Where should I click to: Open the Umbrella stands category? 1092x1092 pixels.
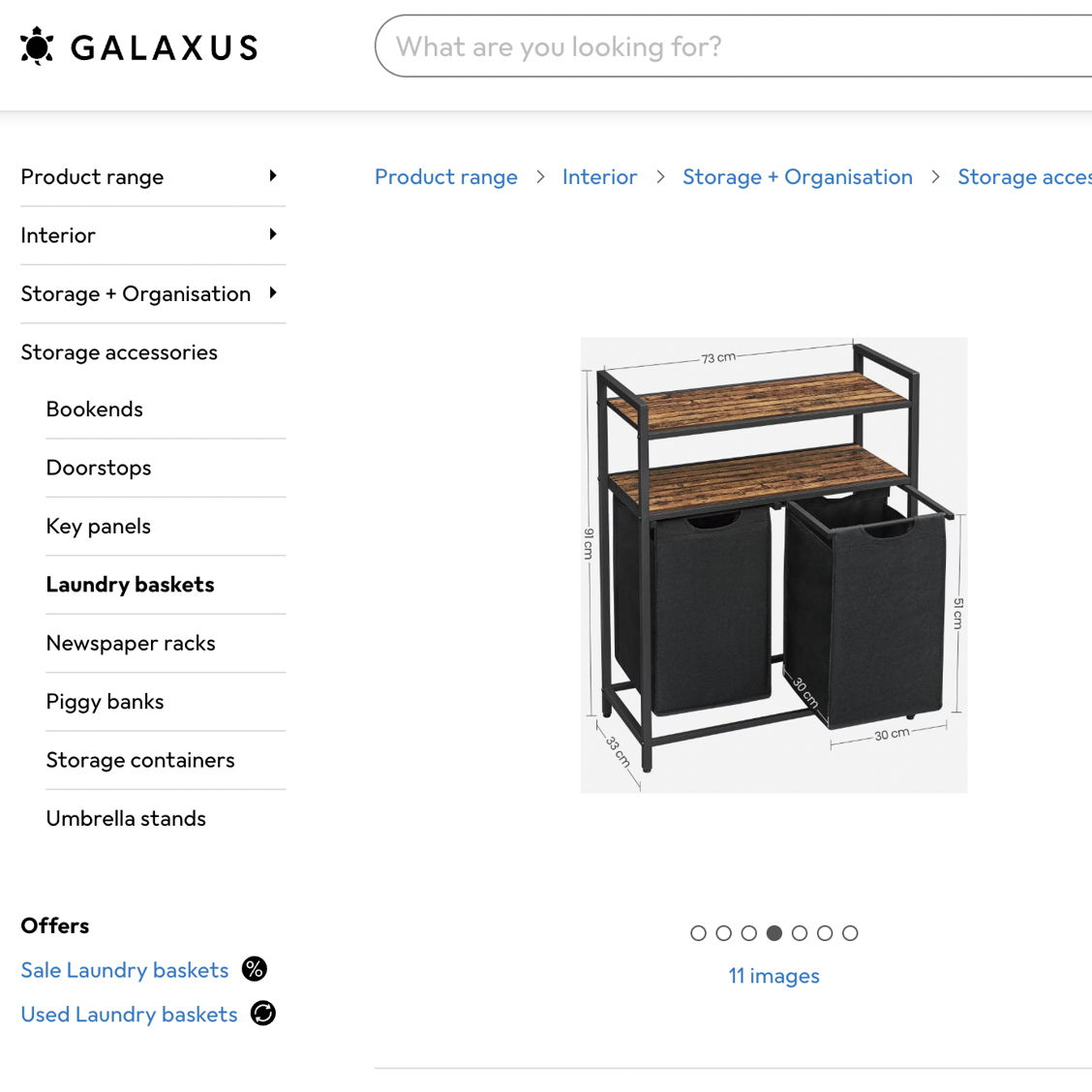point(126,819)
